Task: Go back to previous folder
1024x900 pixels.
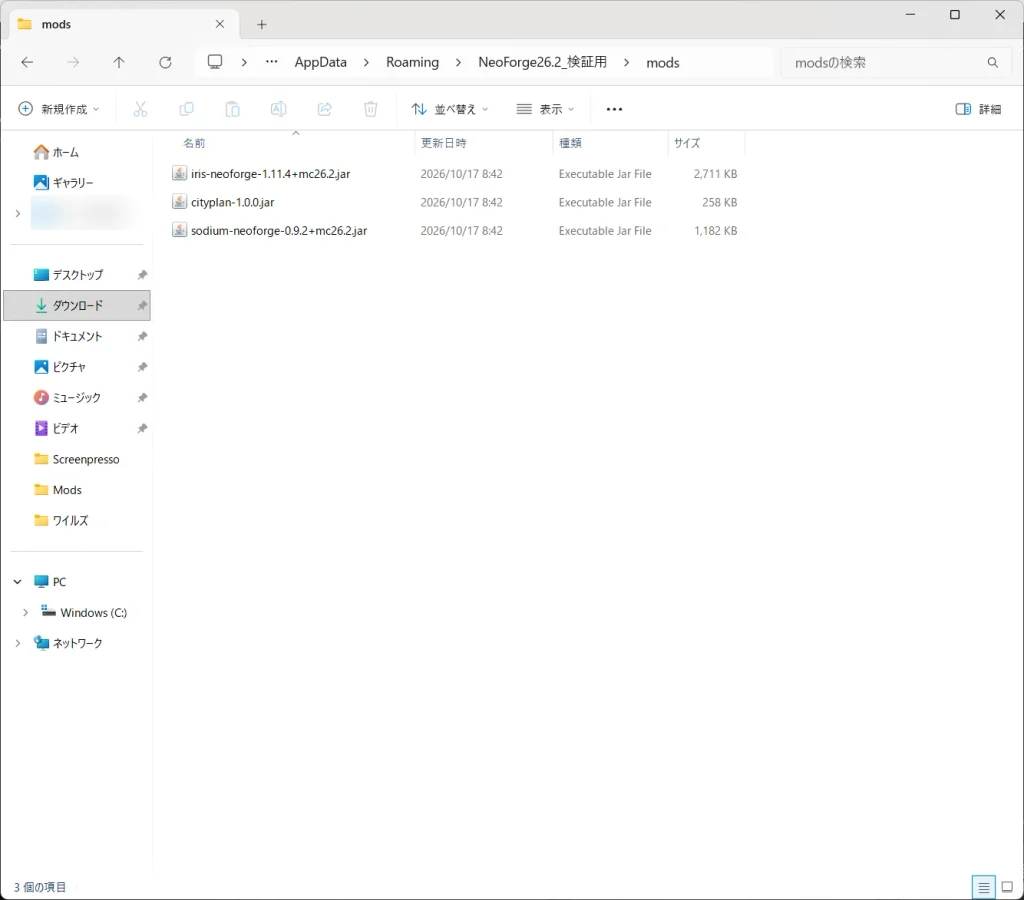Action: pos(27,62)
